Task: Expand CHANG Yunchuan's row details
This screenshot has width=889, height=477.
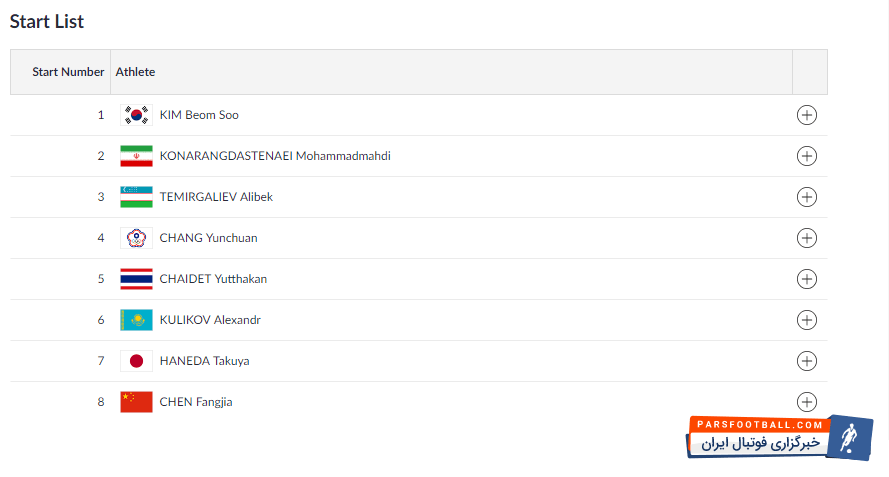Action: pos(806,238)
